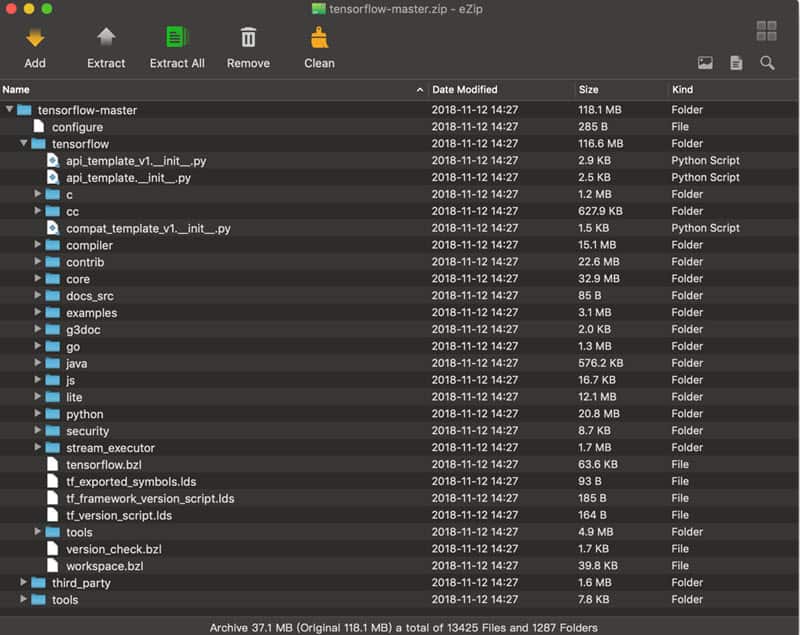
Task: Click the Add archive toolbar icon
Action: 35,39
